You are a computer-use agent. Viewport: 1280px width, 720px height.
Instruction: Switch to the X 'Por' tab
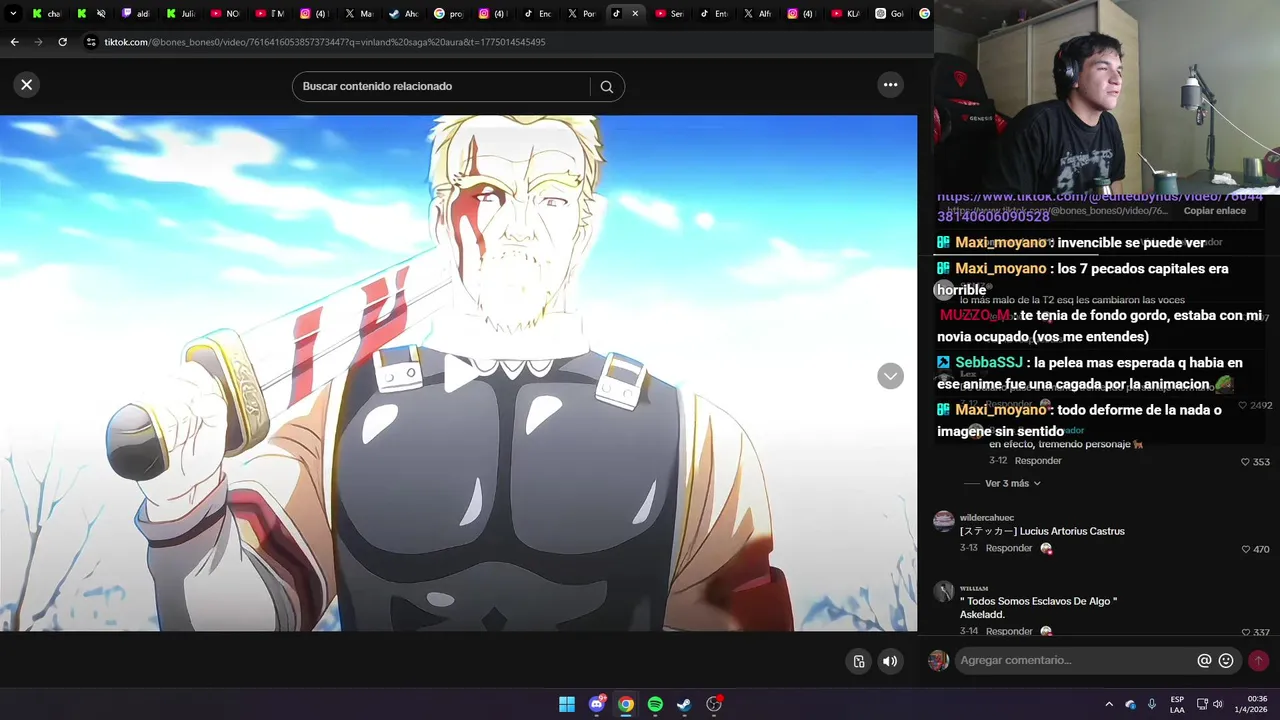click(582, 14)
